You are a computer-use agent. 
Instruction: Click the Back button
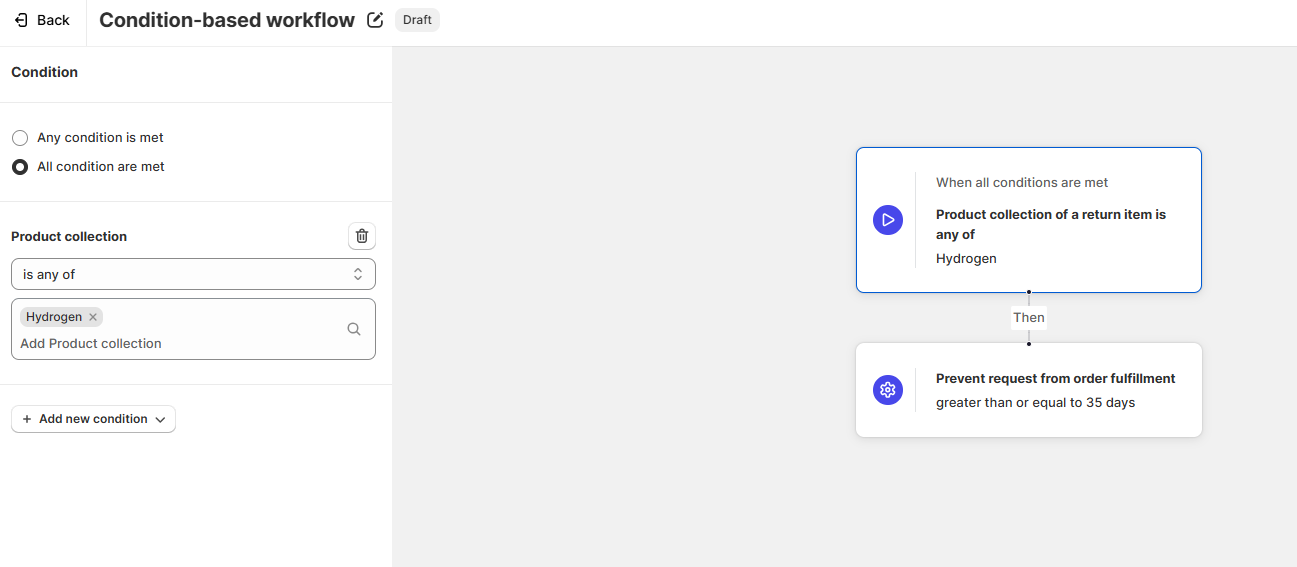coord(42,20)
